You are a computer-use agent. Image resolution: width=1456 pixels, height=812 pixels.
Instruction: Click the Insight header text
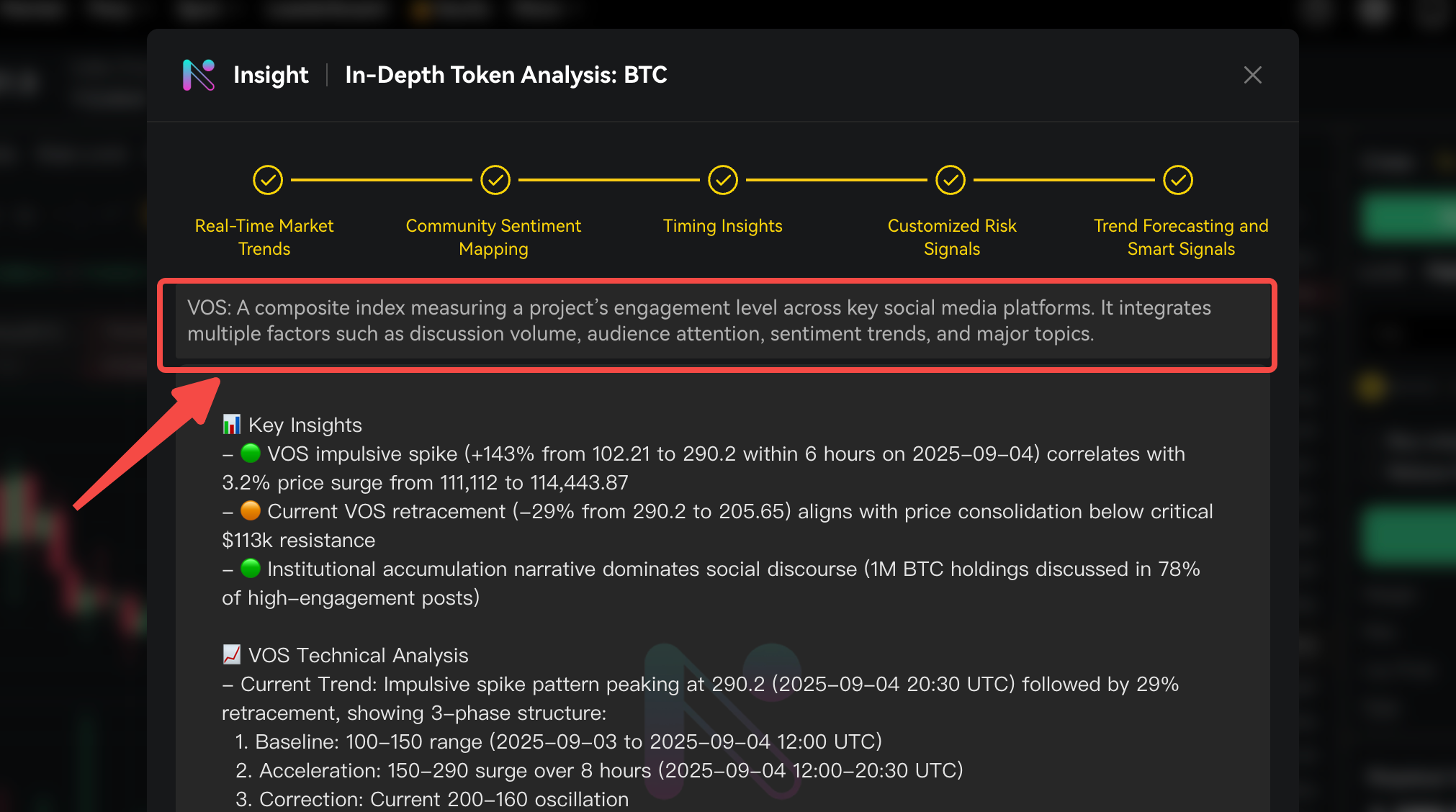point(271,75)
